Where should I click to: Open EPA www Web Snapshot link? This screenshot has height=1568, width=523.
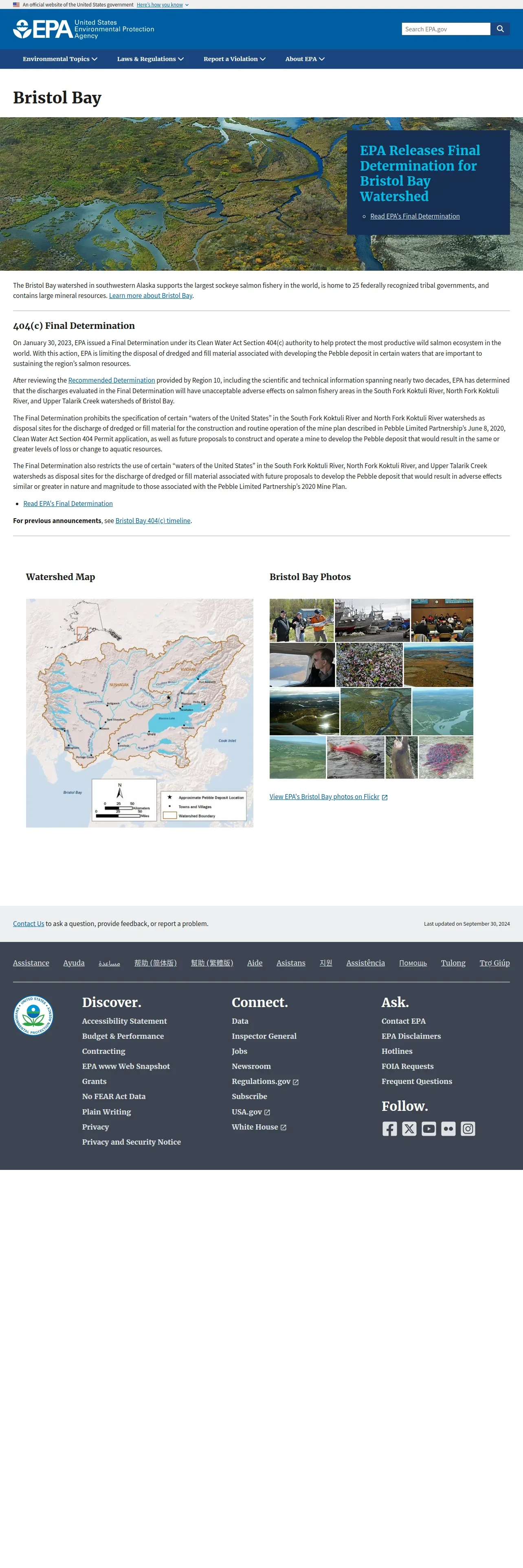[126, 1067]
